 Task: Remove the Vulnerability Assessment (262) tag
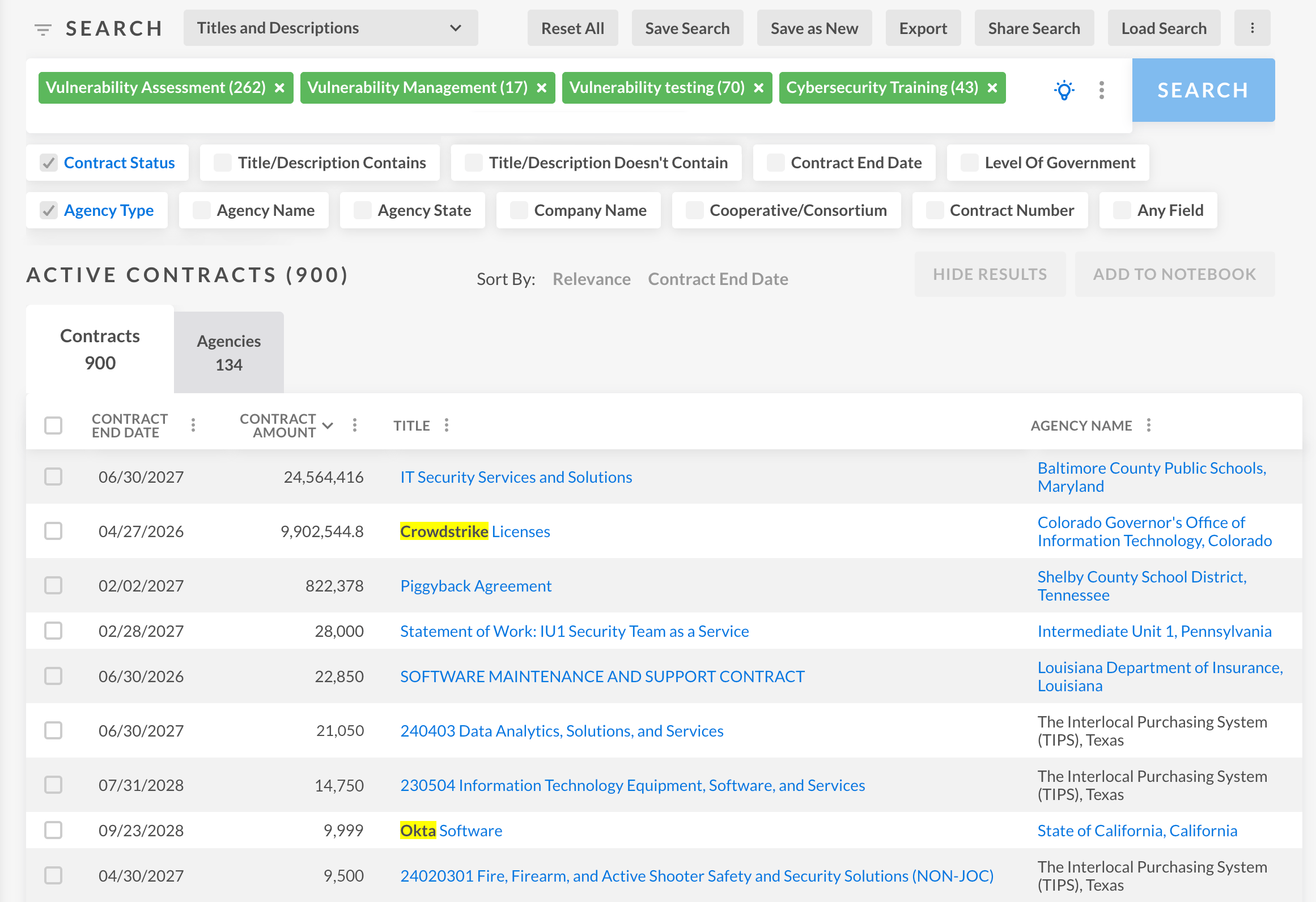coord(279,88)
